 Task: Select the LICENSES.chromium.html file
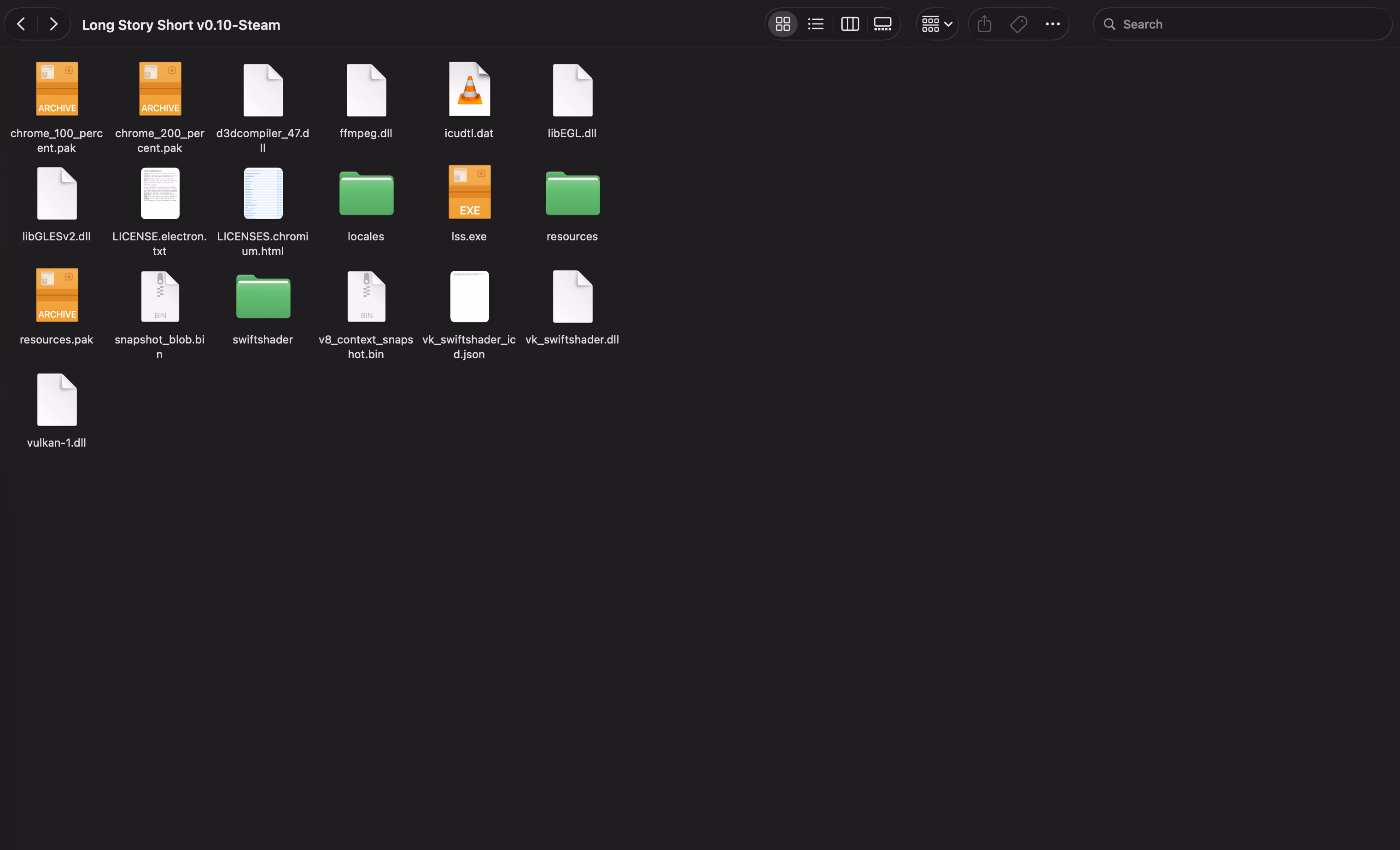click(x=263, y=192)
